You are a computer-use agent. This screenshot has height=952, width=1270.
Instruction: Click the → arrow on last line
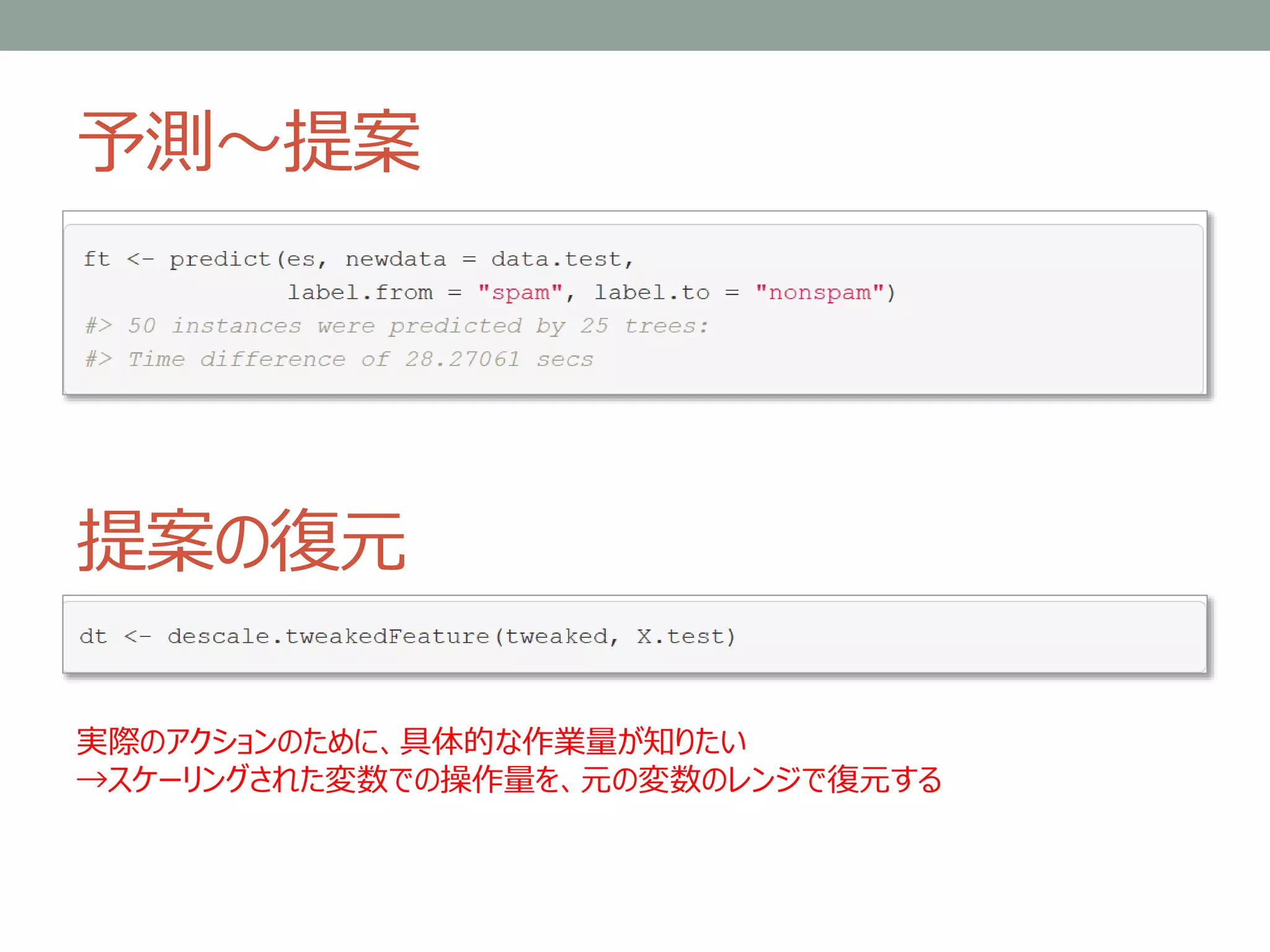[91, 780]
